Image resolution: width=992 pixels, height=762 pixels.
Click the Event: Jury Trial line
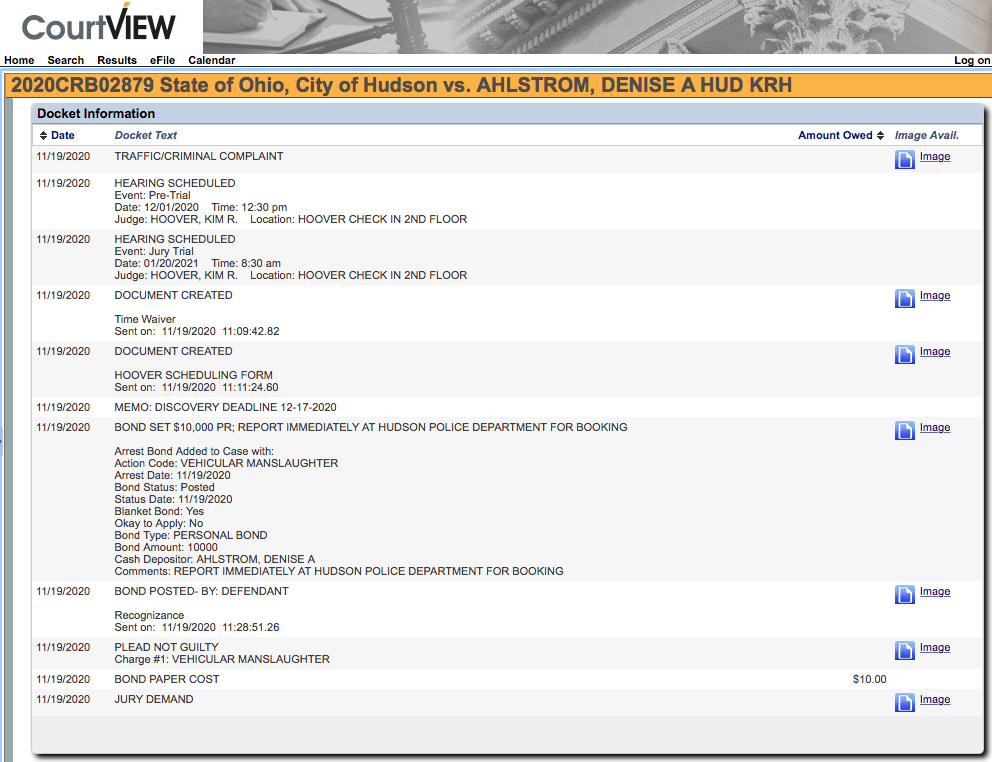point(154,251)
